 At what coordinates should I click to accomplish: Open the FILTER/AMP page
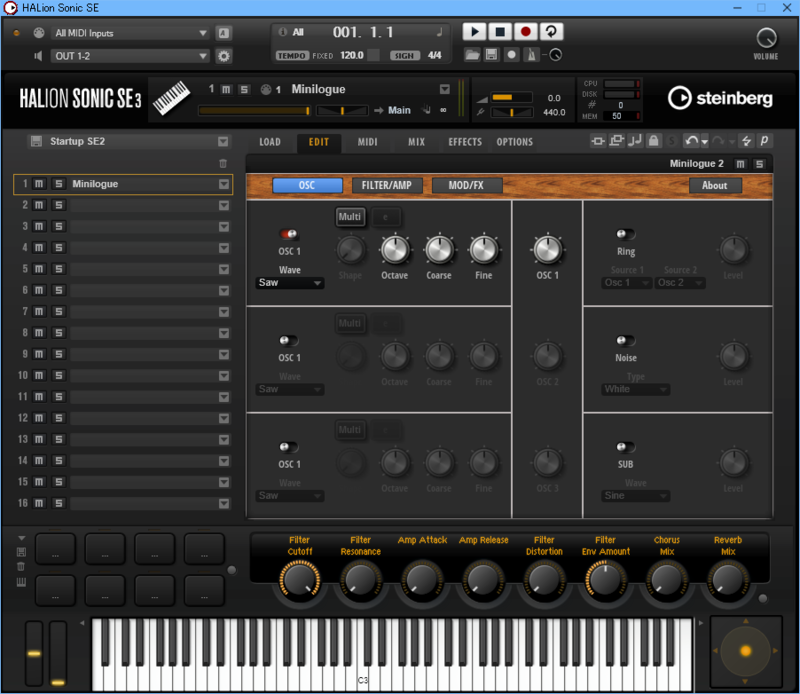pyautogui.click(x=387, y=185)
